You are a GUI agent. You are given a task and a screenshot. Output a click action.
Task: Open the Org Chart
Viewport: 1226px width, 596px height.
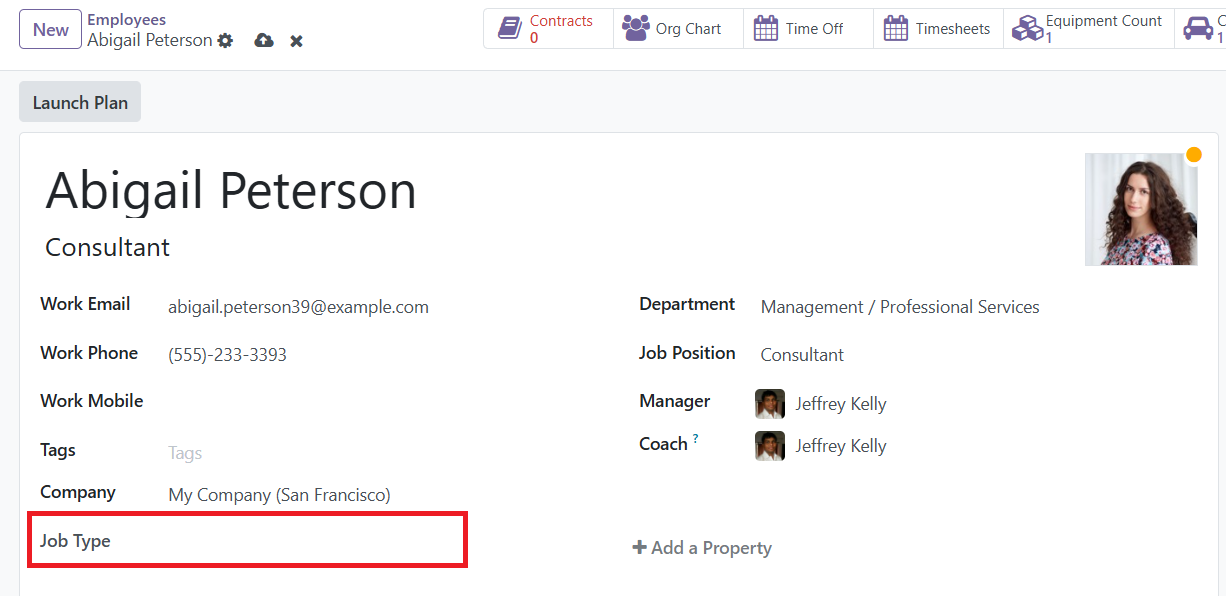pyautogui.click(x=678, y=29)
